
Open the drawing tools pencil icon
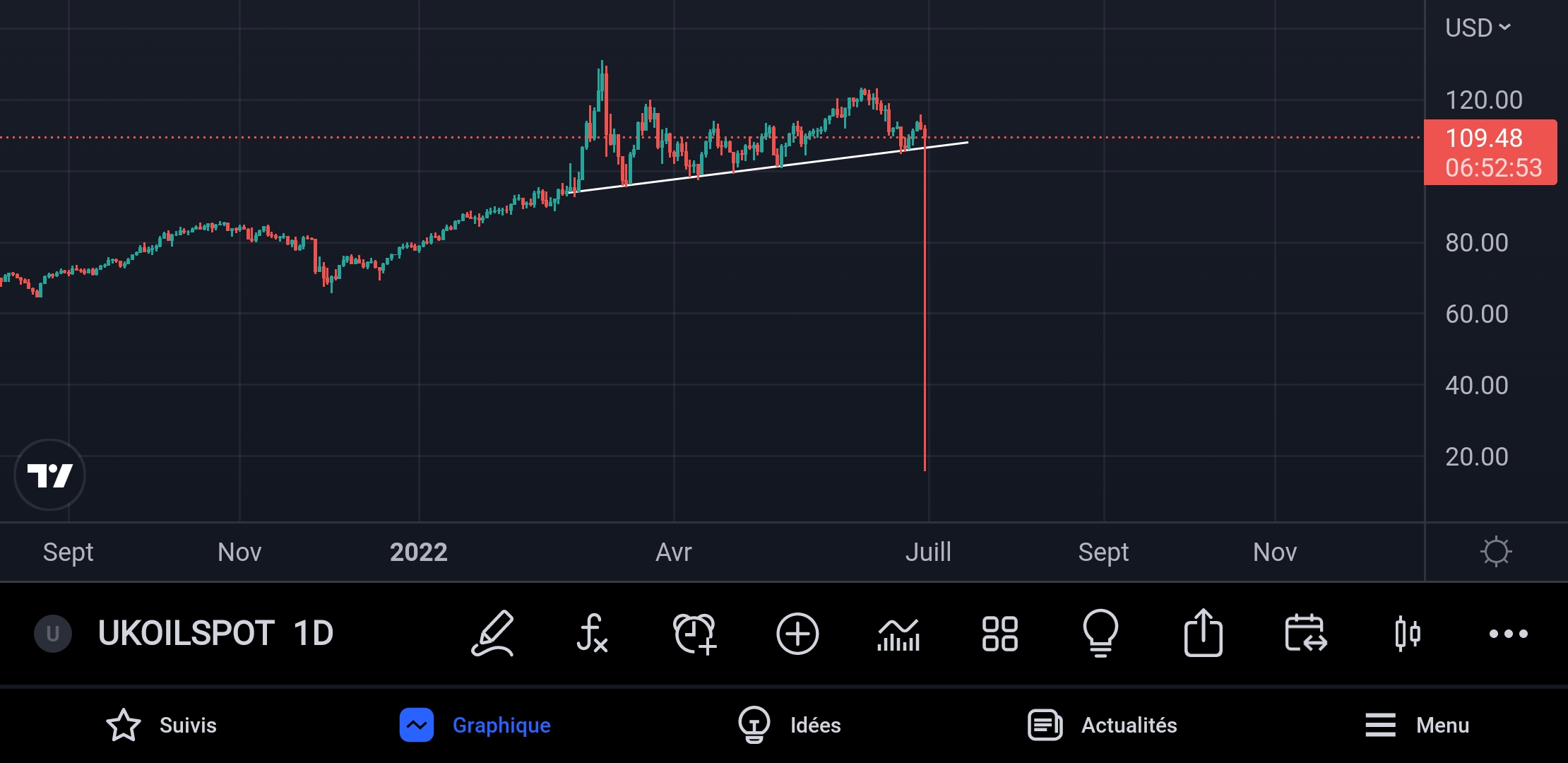tap(492, 633)
